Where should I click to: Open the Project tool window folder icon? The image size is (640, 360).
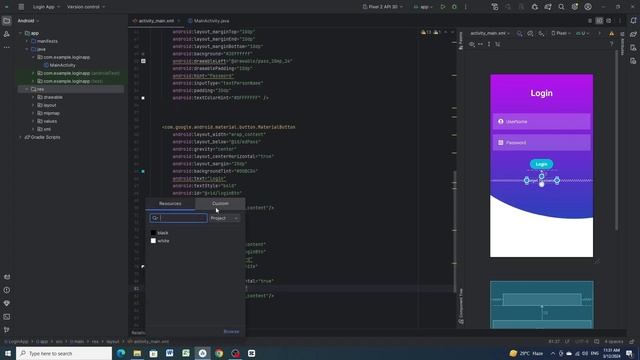point(7,20)
